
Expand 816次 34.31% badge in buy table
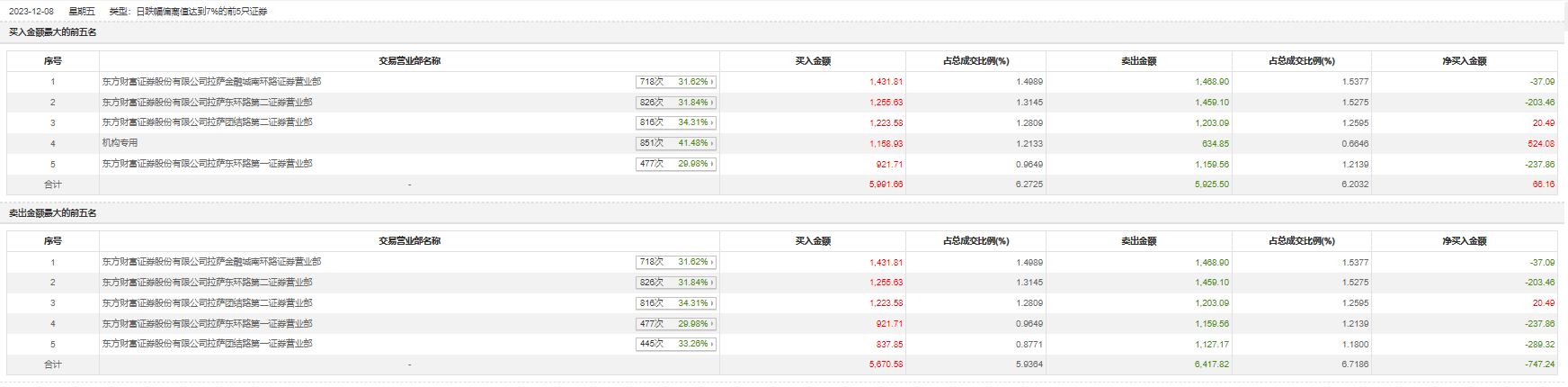[676, 122]
